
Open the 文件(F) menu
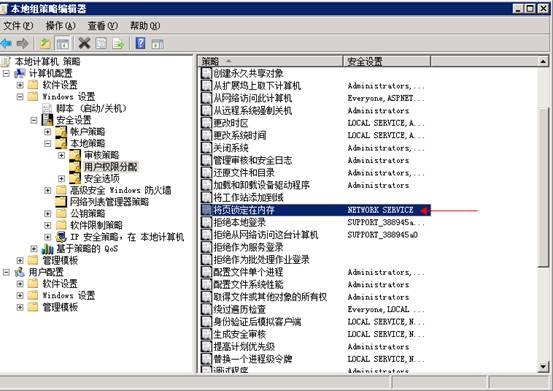pos(18,26)
